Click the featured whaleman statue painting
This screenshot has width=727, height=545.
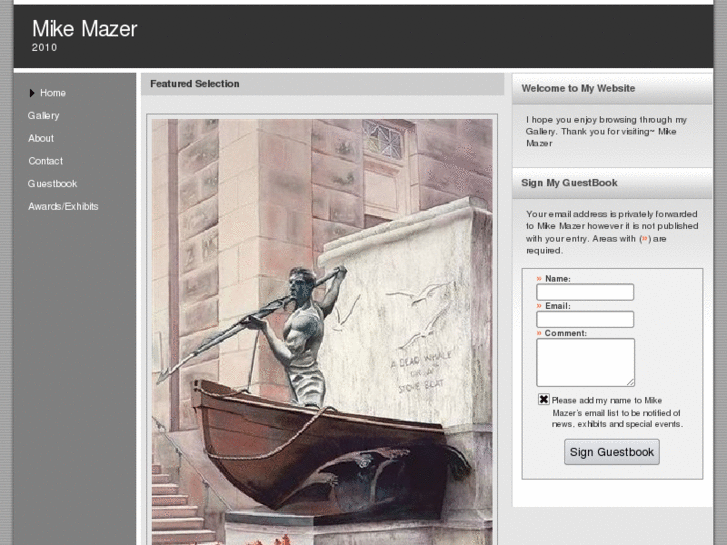322,332
